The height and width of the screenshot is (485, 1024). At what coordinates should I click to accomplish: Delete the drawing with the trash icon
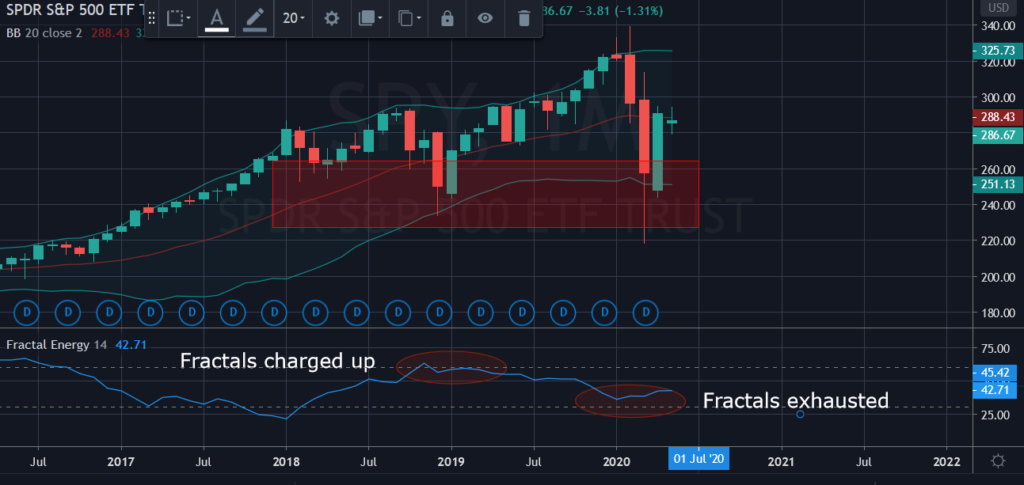point(524,18)
